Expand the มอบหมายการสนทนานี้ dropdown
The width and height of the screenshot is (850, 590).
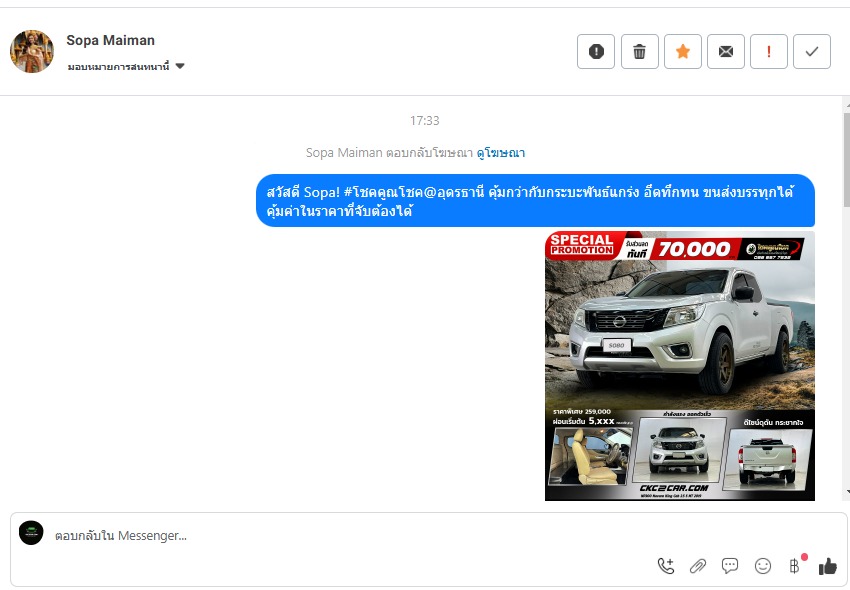pyautogui.click(x=126, y=66)
